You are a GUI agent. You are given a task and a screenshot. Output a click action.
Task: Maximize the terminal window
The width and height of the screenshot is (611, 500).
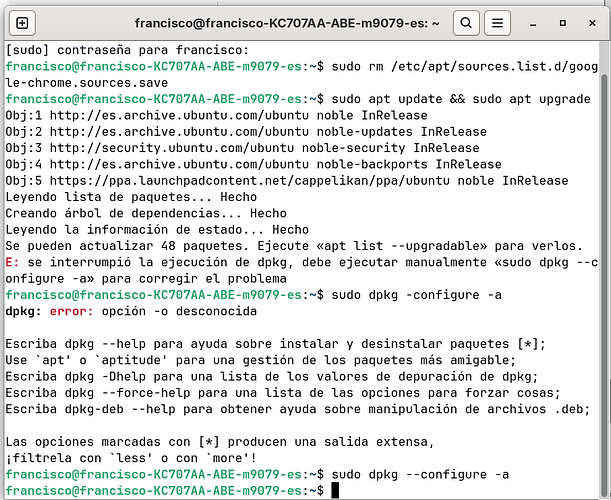pos(563,23)
